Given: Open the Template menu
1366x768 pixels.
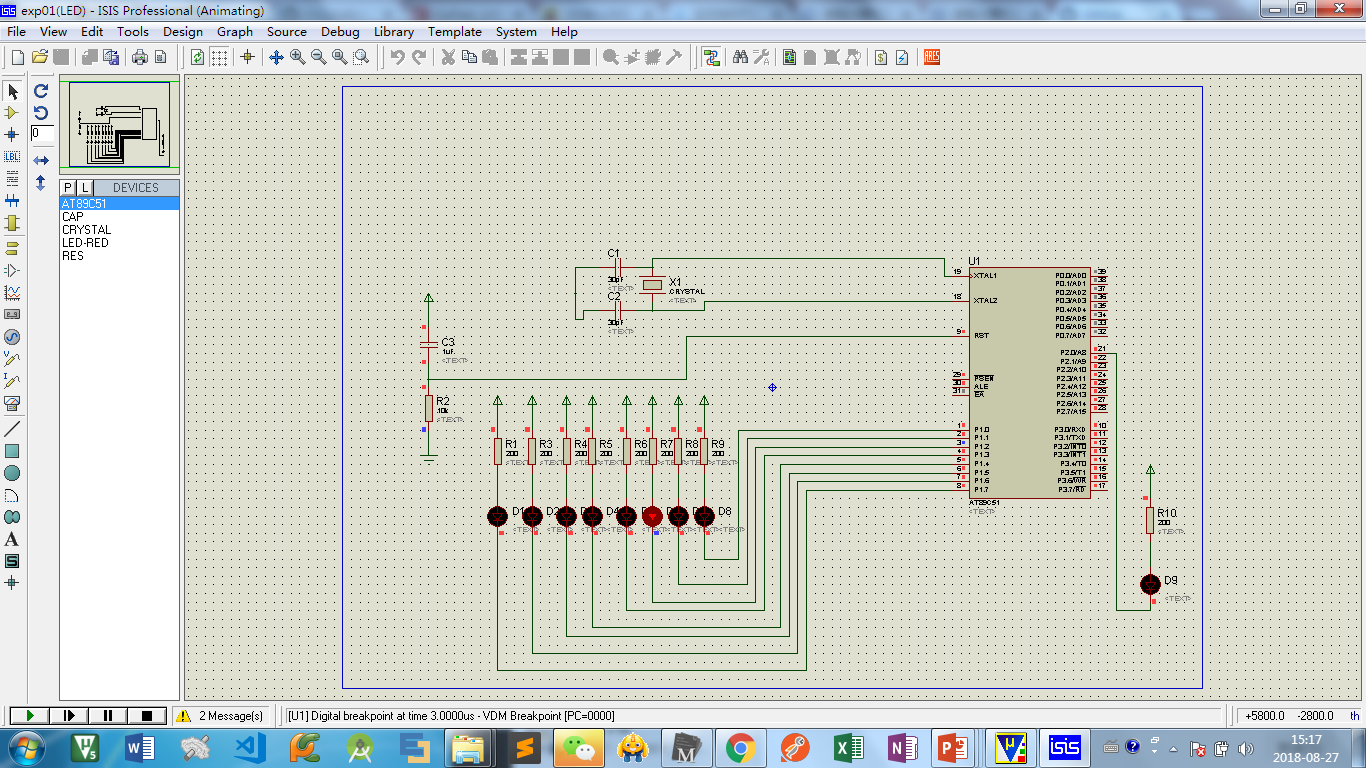Looking at the screenshot, I should click(455, 31).
